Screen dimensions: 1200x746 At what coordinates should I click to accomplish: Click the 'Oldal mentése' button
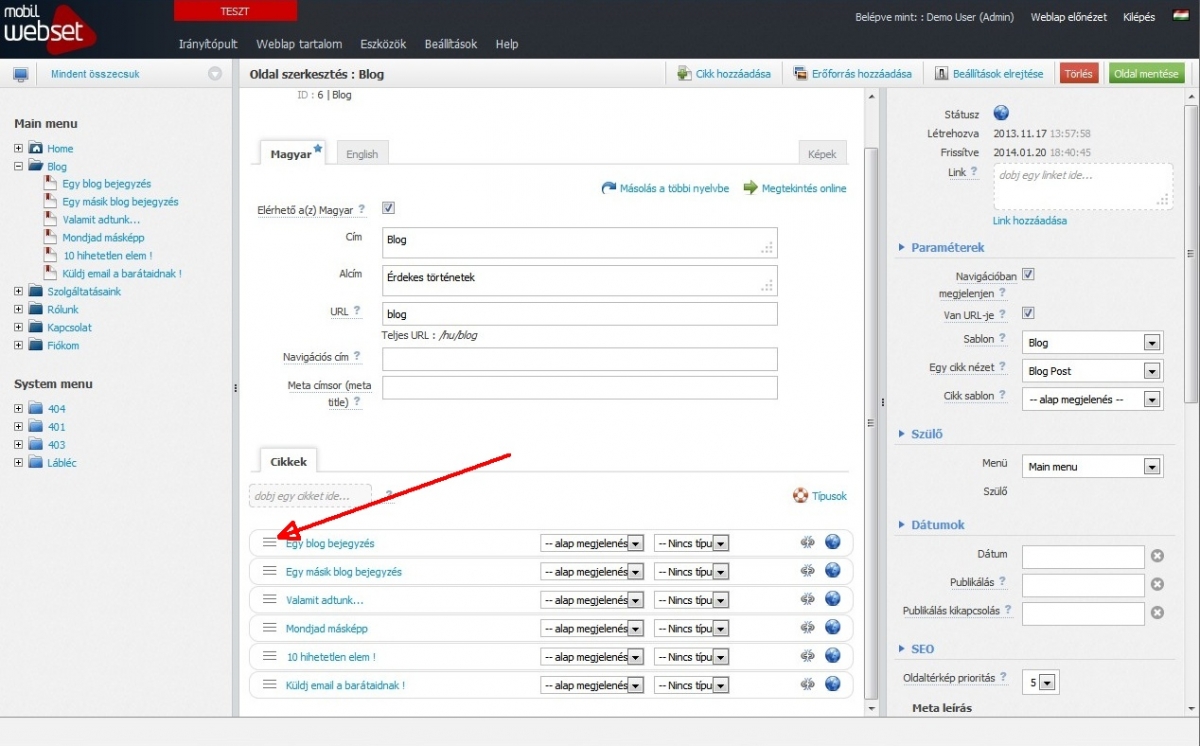point(1147,74)
